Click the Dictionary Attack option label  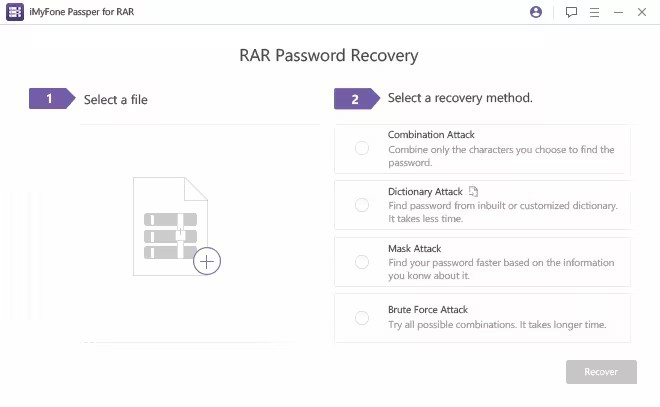(x=425, y=192)
